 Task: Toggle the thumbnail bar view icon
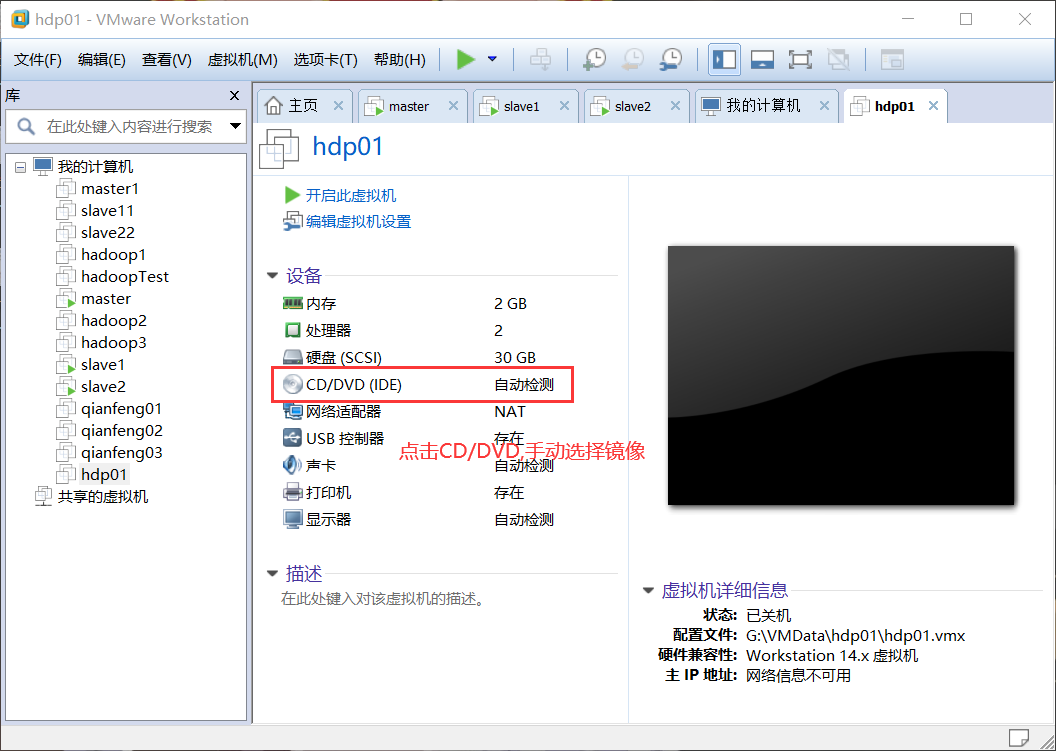[x=762, y=59]
